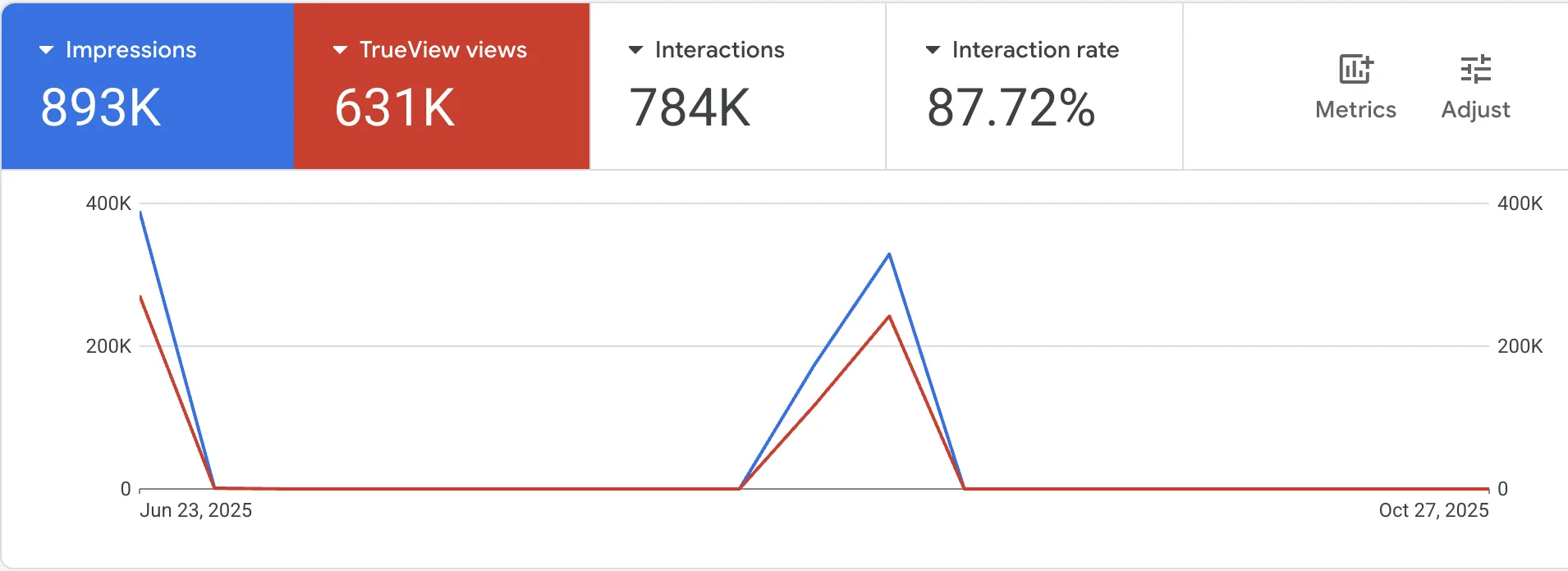Viewport: 1568px width, 571px height.
Task: Click the left axis 400K label
Action: point(108,203)
